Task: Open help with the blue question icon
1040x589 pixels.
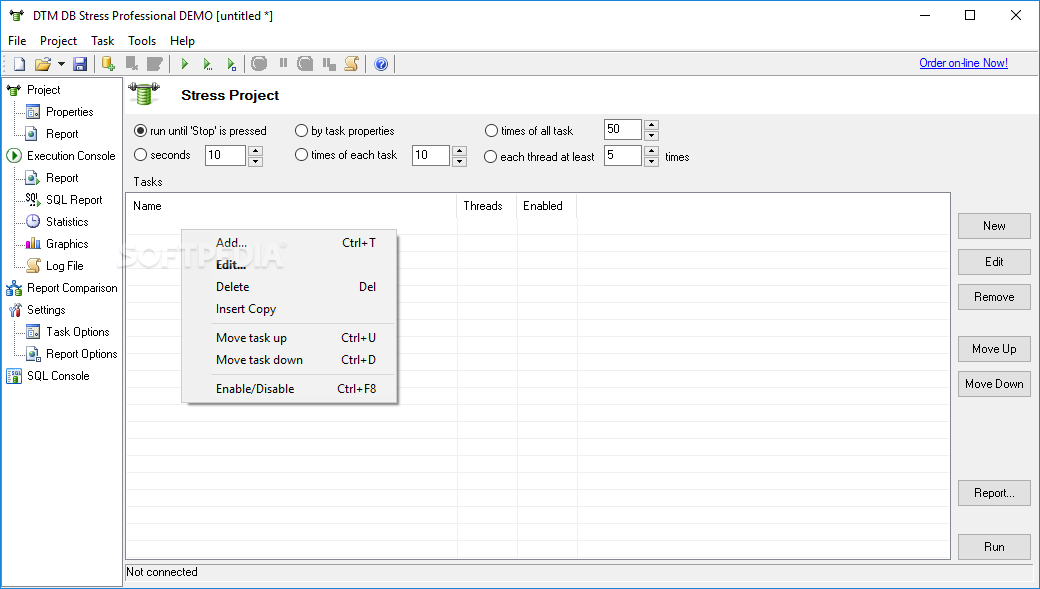Action: point(381,64)
